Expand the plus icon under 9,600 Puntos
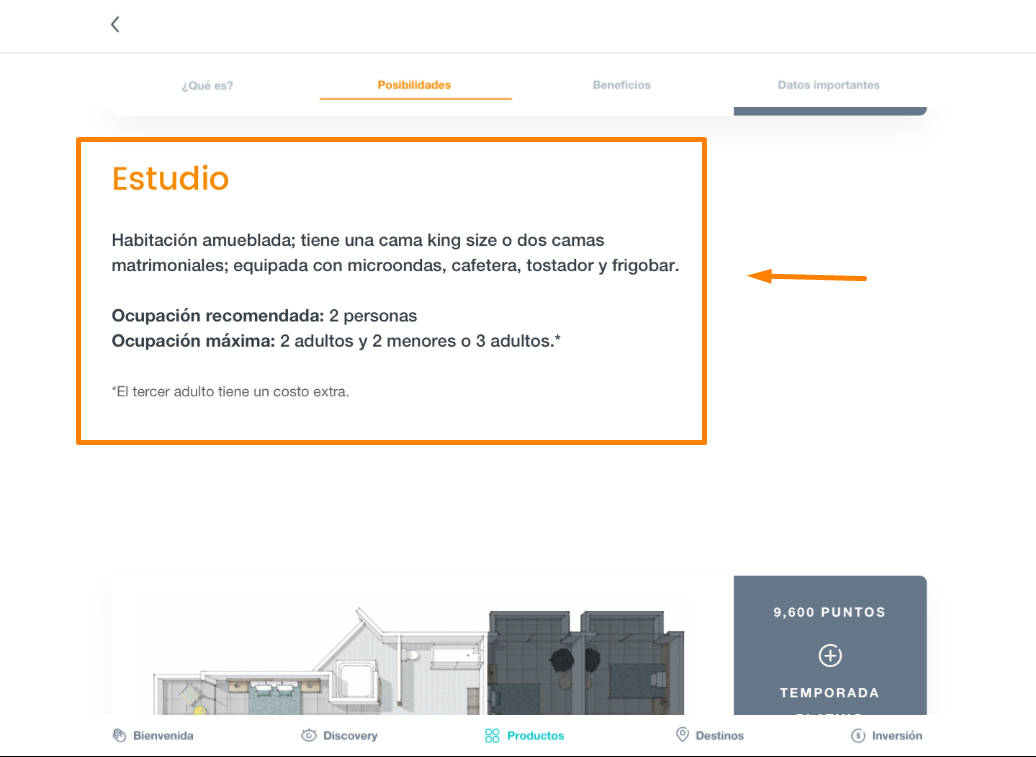Image resolution: width=1036 pixels, height=757 pixels. point(830,655)
